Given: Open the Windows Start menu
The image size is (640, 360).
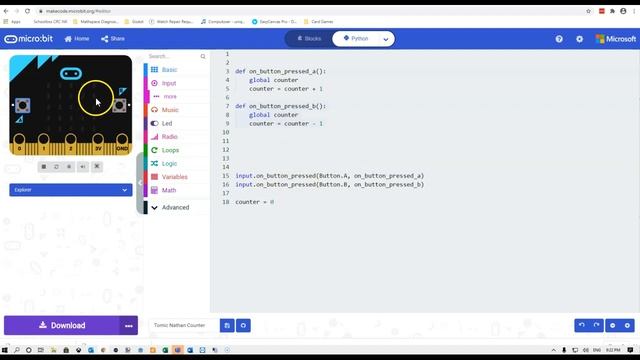Looking at the screenshot, I should coord(5,350).
